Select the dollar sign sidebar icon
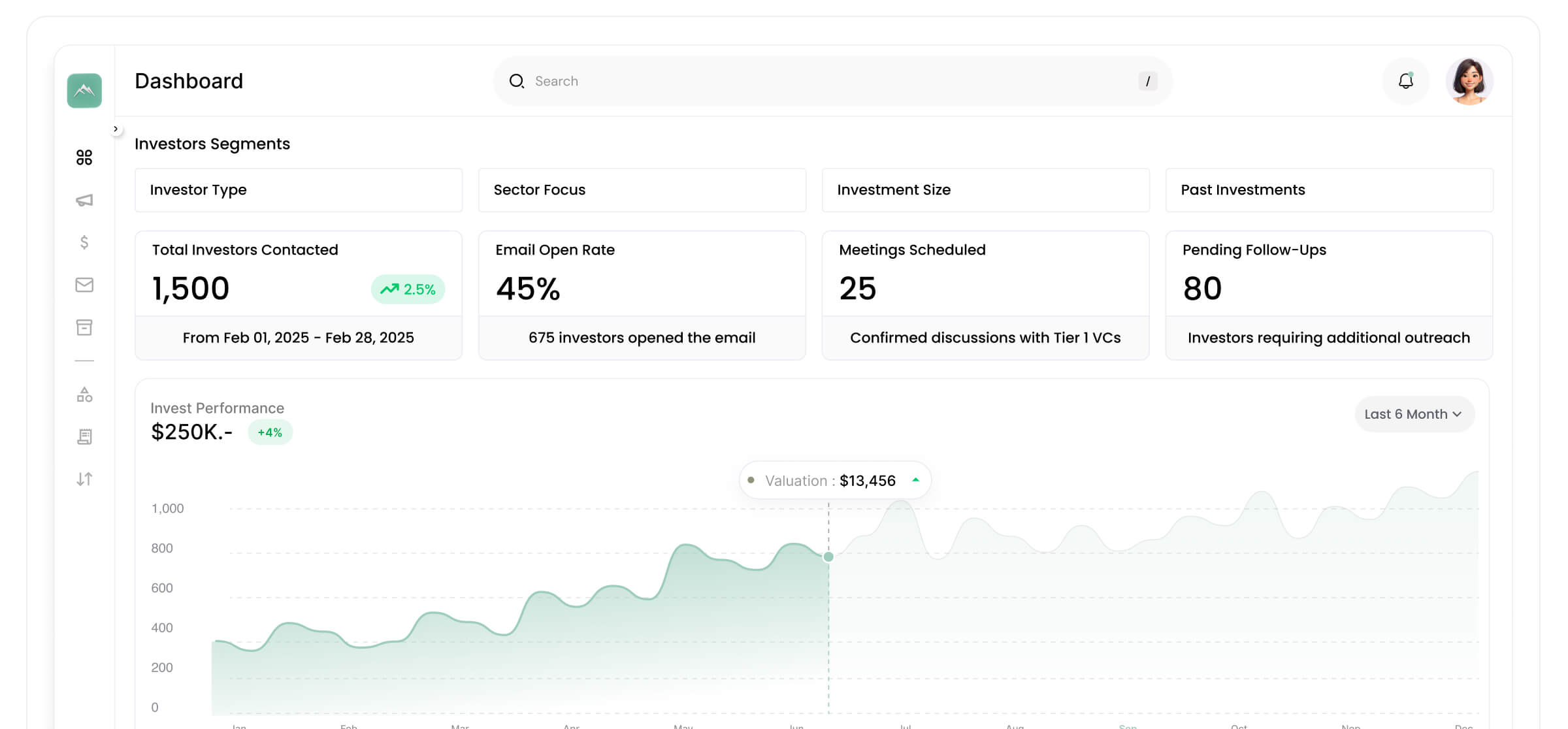Screen dimensions: 1568x729 point(84,242)
